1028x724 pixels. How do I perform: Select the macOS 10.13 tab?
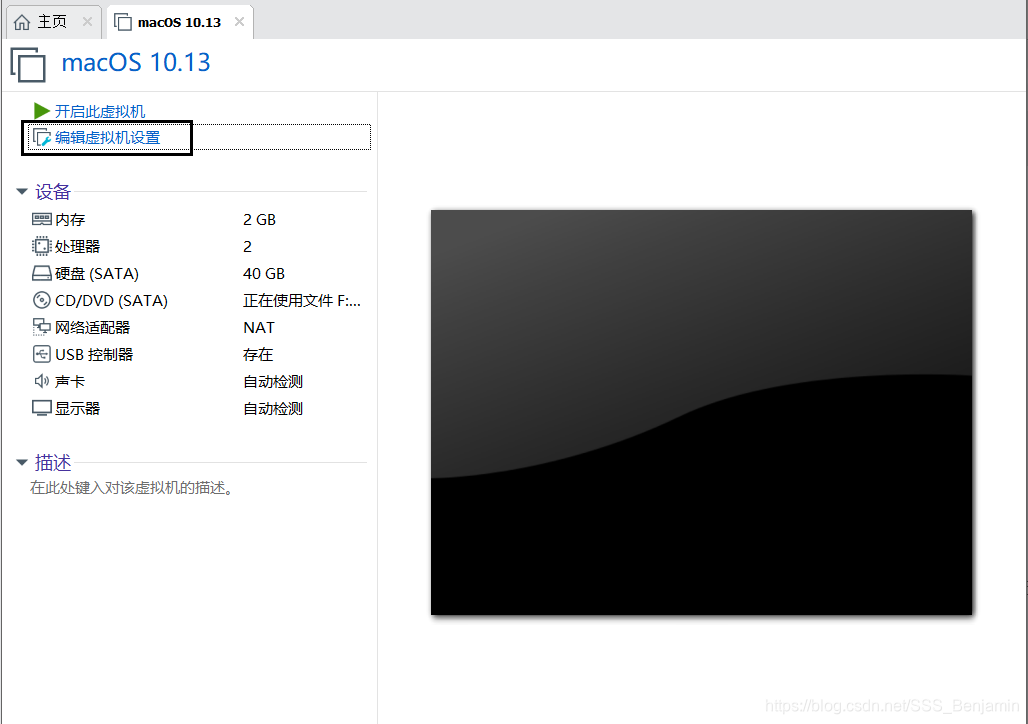[179, 22]
